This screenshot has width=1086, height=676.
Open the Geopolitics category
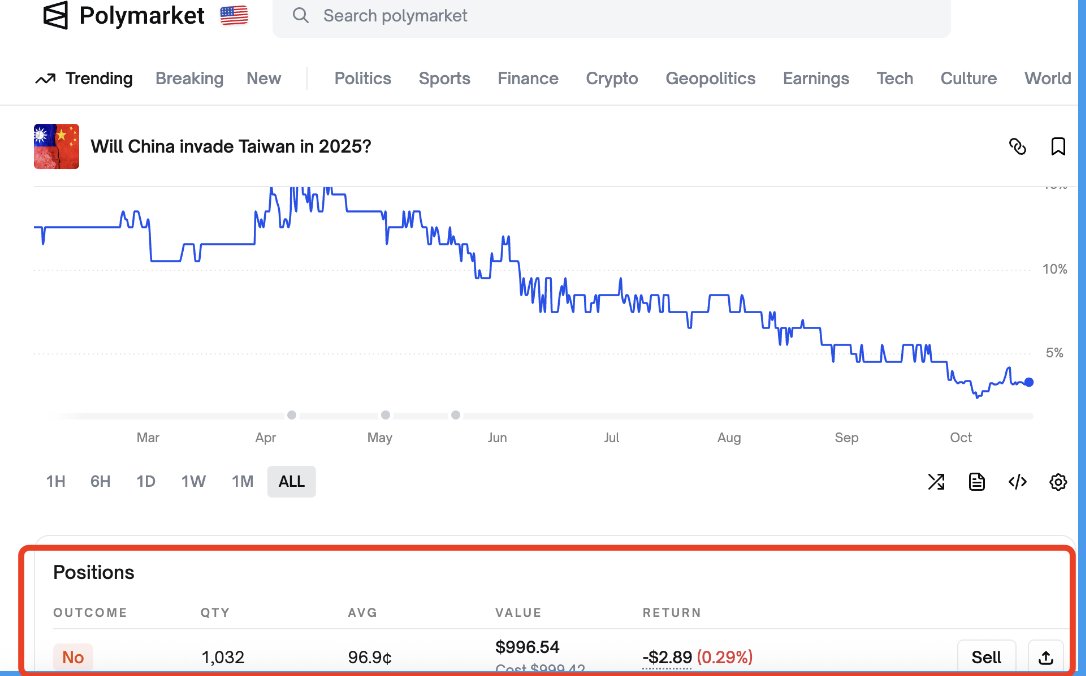[x=710, y=78]
